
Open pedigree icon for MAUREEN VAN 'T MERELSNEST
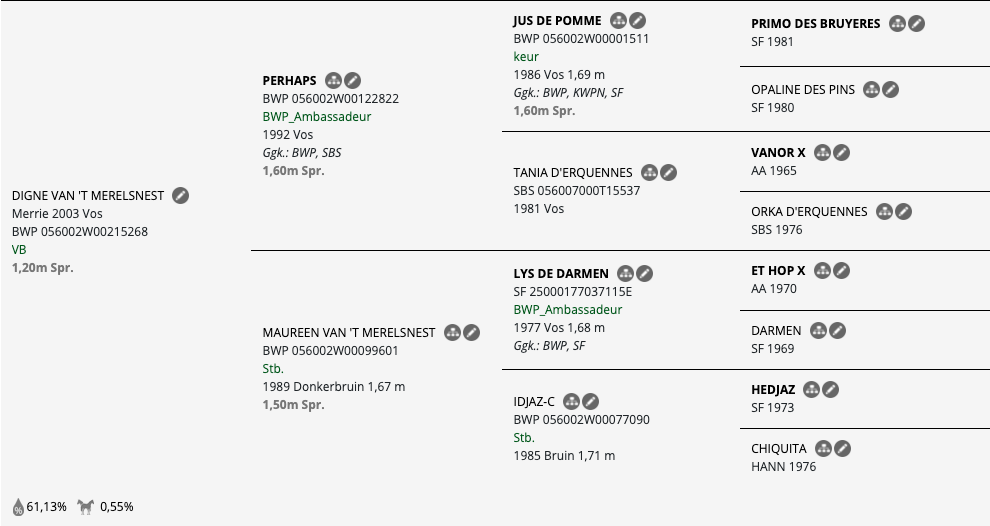[x=453, y=332]
